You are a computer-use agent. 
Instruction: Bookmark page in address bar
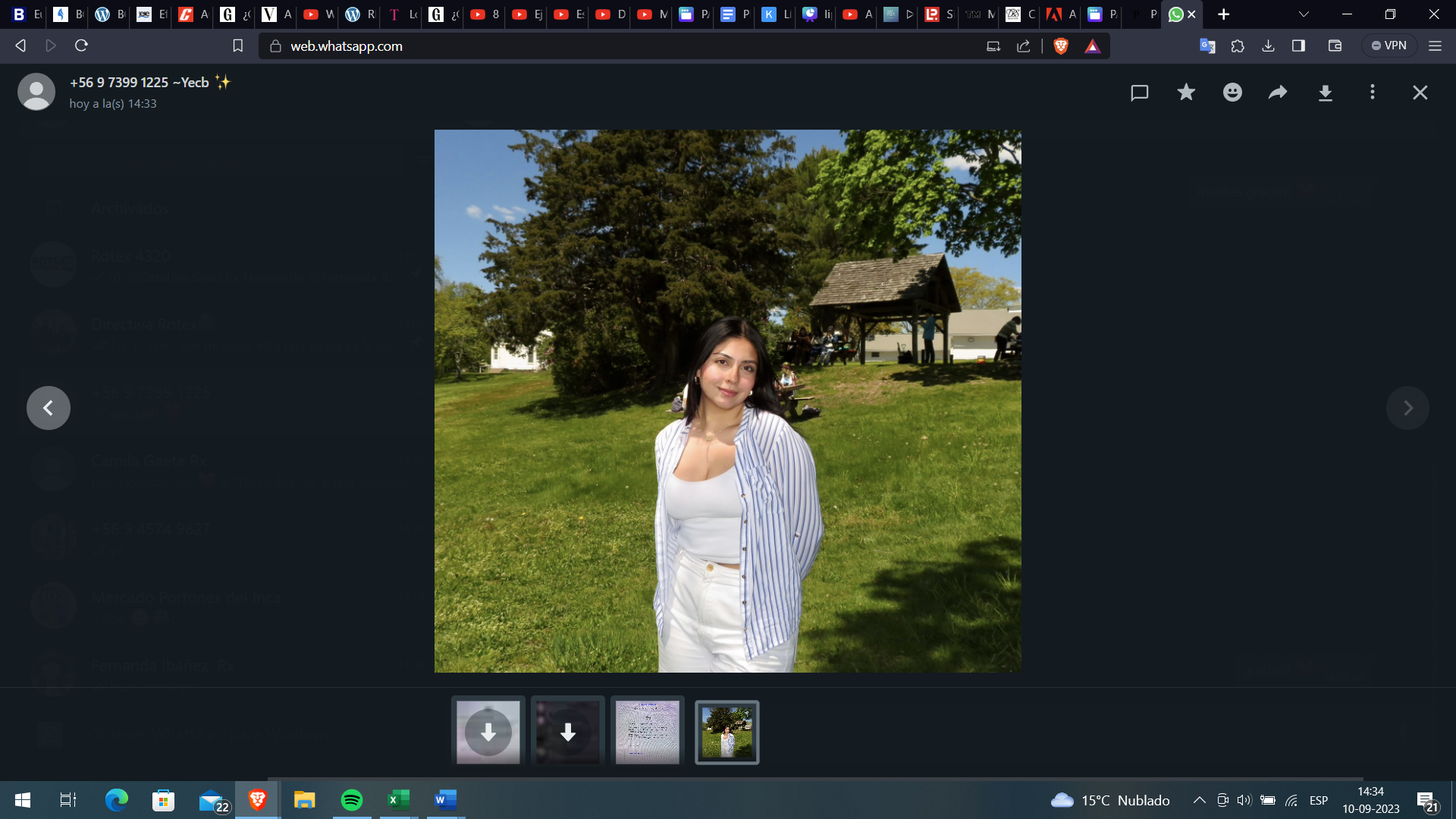click(x=237, y=46)
